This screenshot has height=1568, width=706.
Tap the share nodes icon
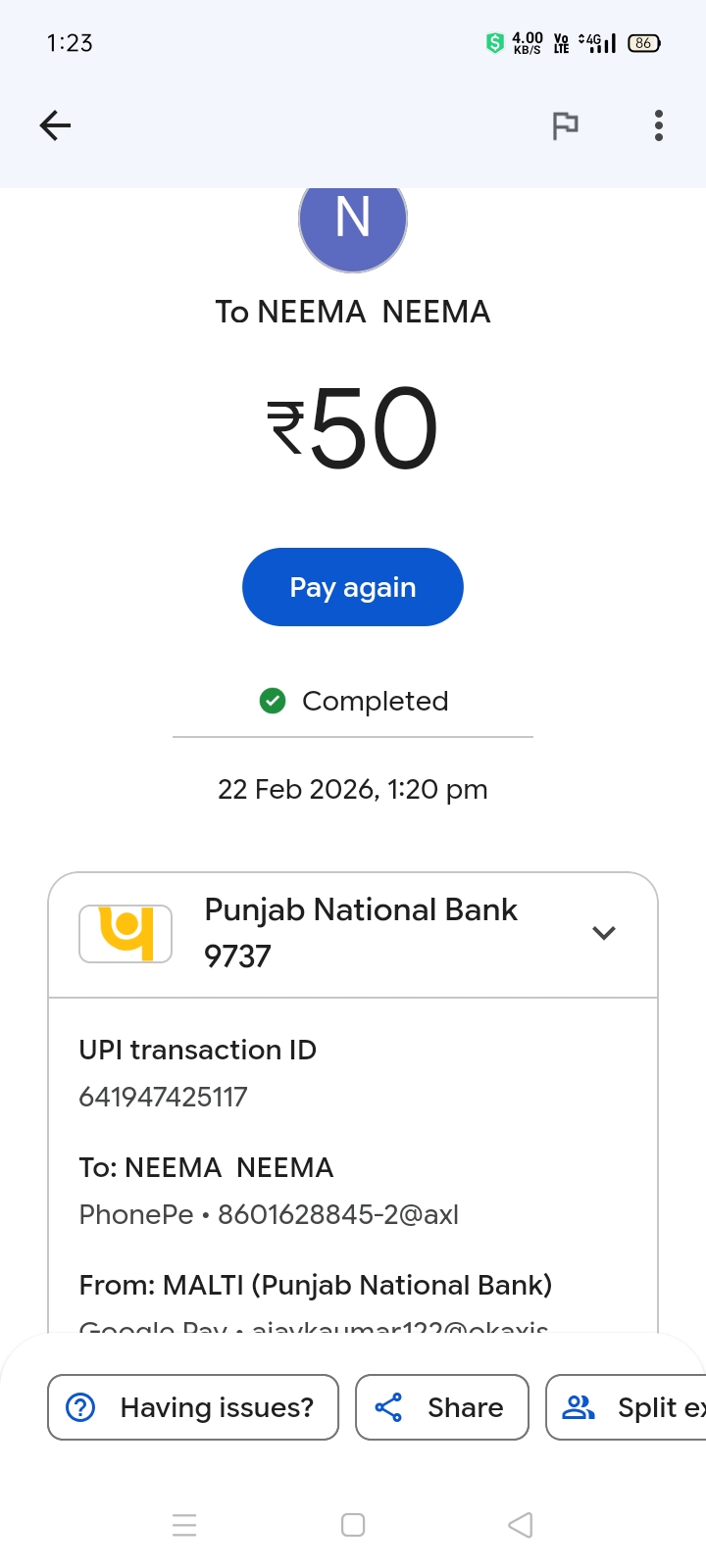point(389,1407)
